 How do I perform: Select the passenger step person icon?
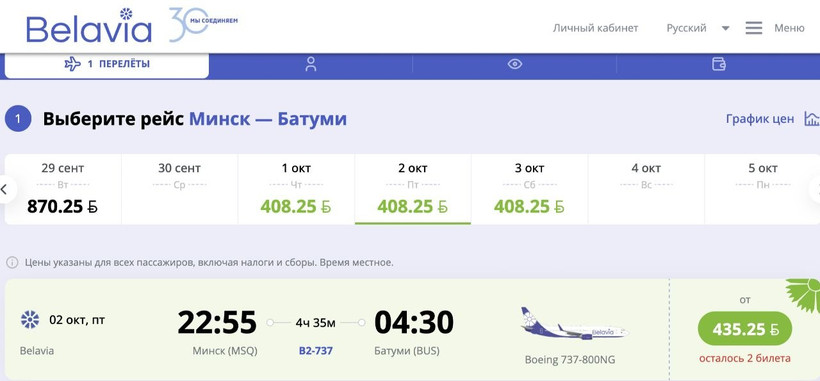coord(311,64)
